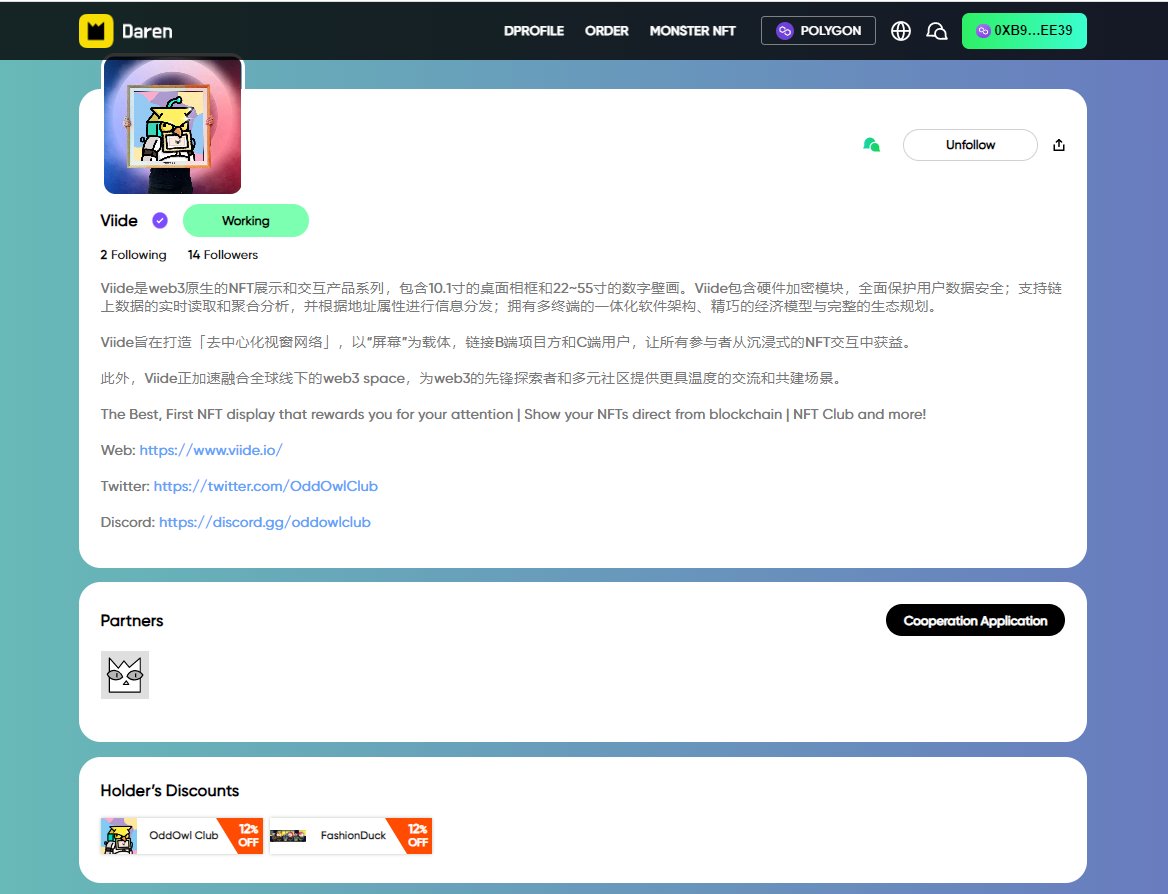Open the DPROFILE menu item
The image size is (1168, 894).
tap(533, 31)
